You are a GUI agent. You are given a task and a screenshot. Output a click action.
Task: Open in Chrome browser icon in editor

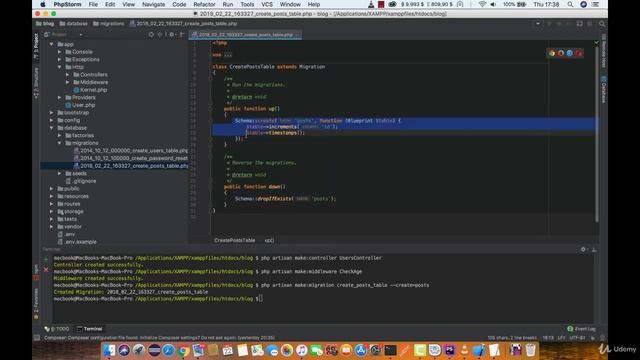552,53
